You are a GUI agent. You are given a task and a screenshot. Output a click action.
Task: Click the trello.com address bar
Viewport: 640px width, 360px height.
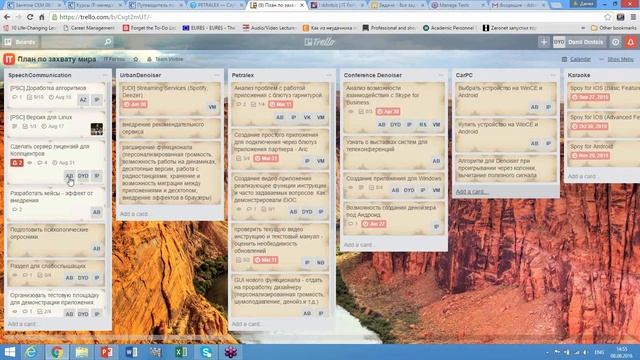[327, 17]
